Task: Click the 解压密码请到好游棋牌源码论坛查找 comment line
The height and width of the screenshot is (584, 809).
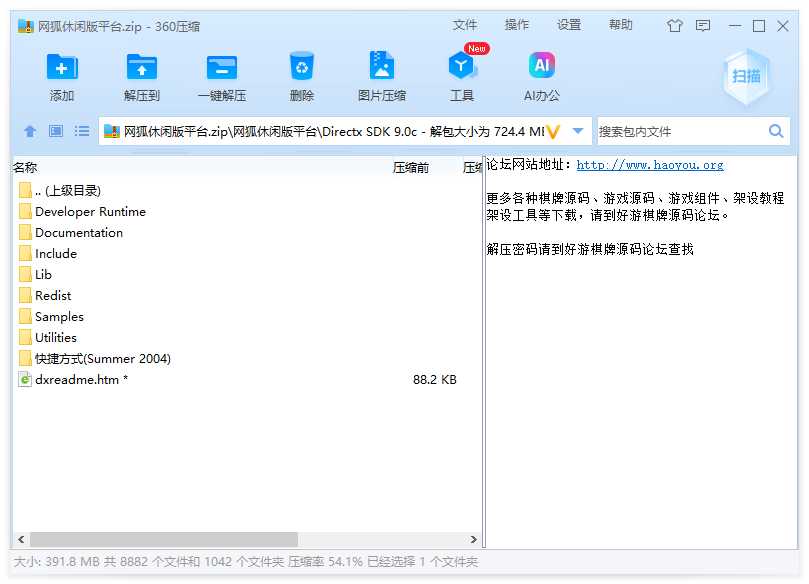Action: (590, 249)
